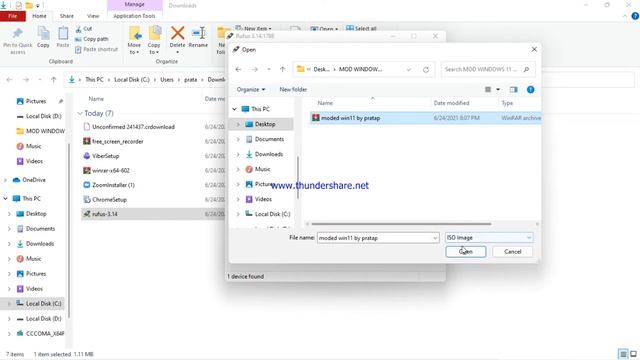Screen dimensions: 640x360
Task: Click the Name column header in Open dialog
Action: [325, 103]
